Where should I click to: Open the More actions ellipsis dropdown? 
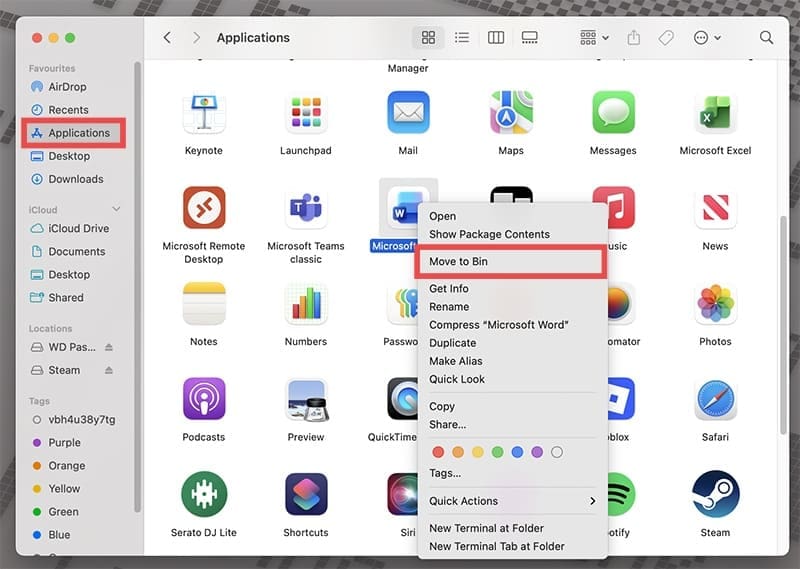(x=707, y=37)
